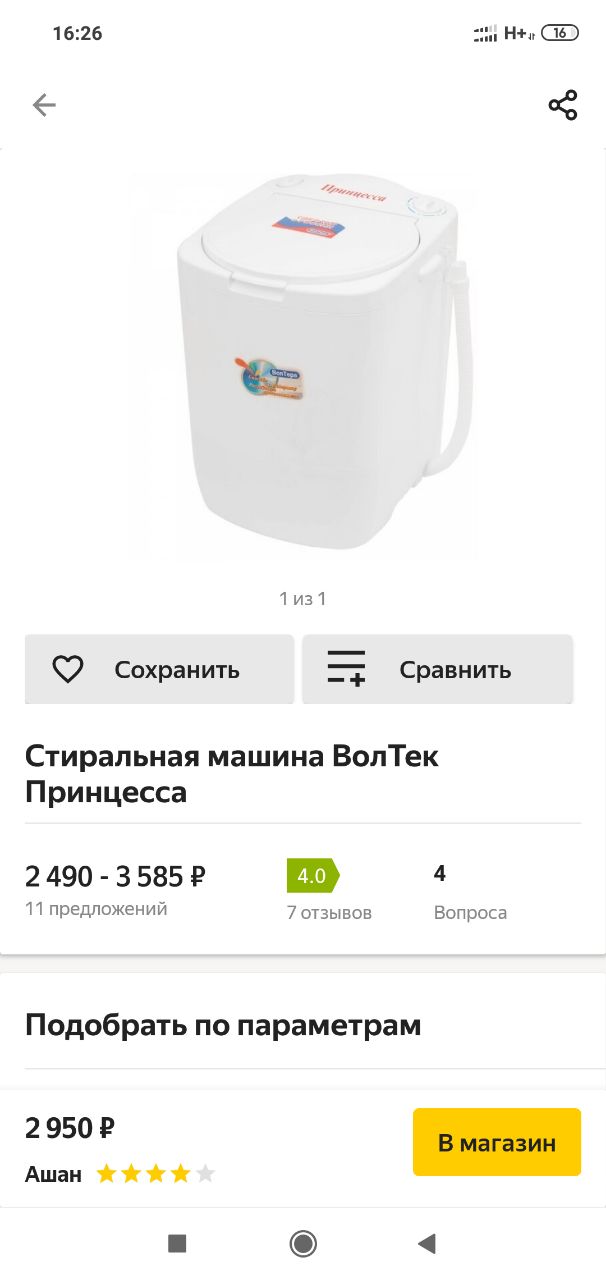Tap the compare list icon
This screenshot has height=1280, width=606.
click(x=346, y=668)
